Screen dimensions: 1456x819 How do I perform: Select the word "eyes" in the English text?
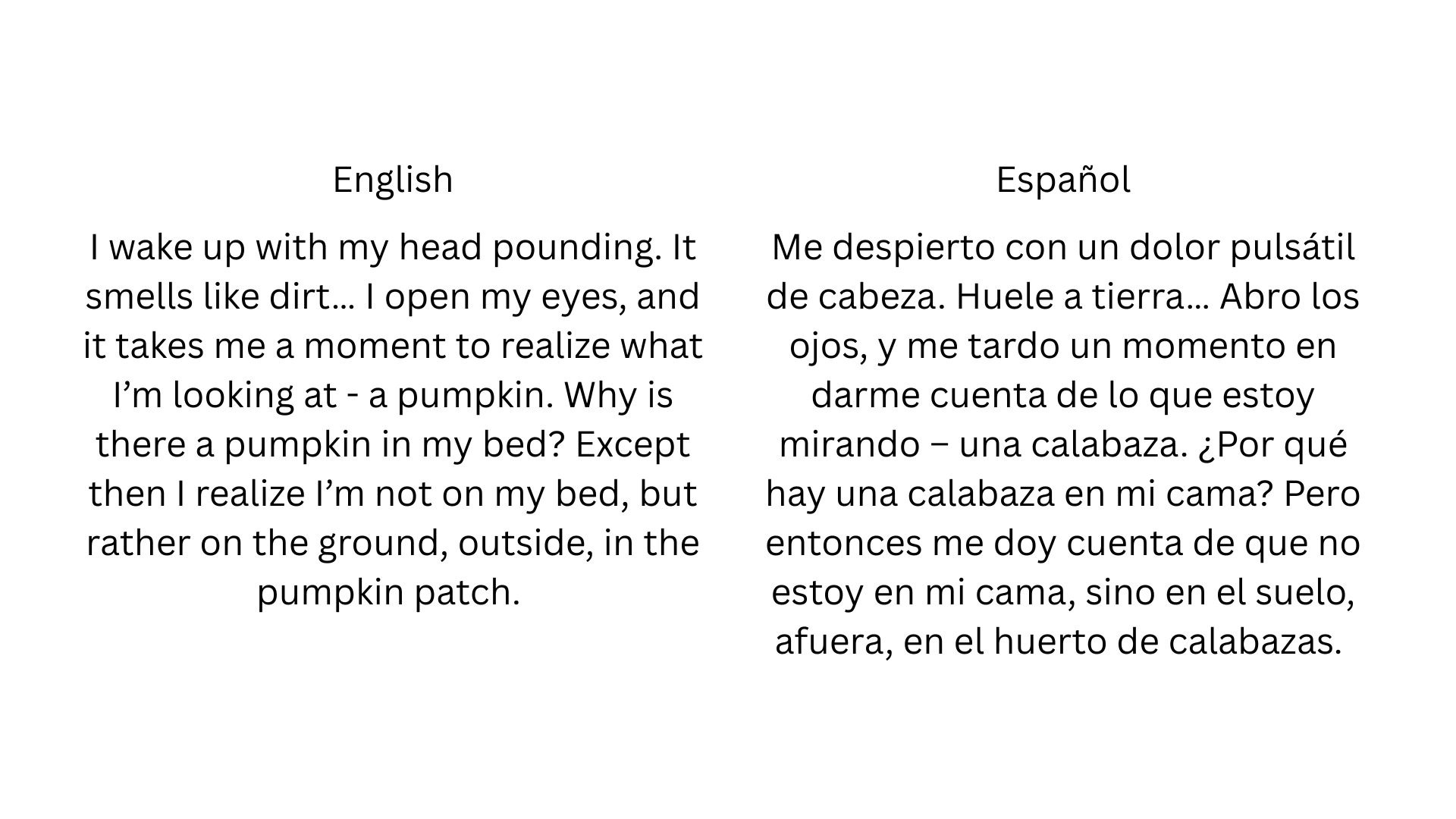(x=583, y=297)
